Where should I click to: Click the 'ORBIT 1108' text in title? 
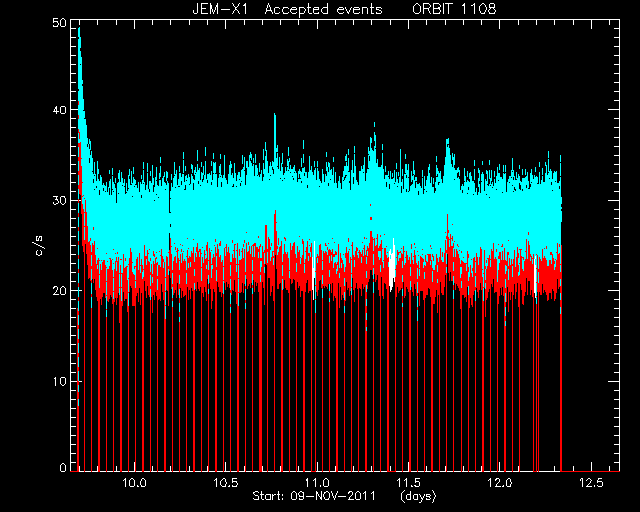pos(454,9)
